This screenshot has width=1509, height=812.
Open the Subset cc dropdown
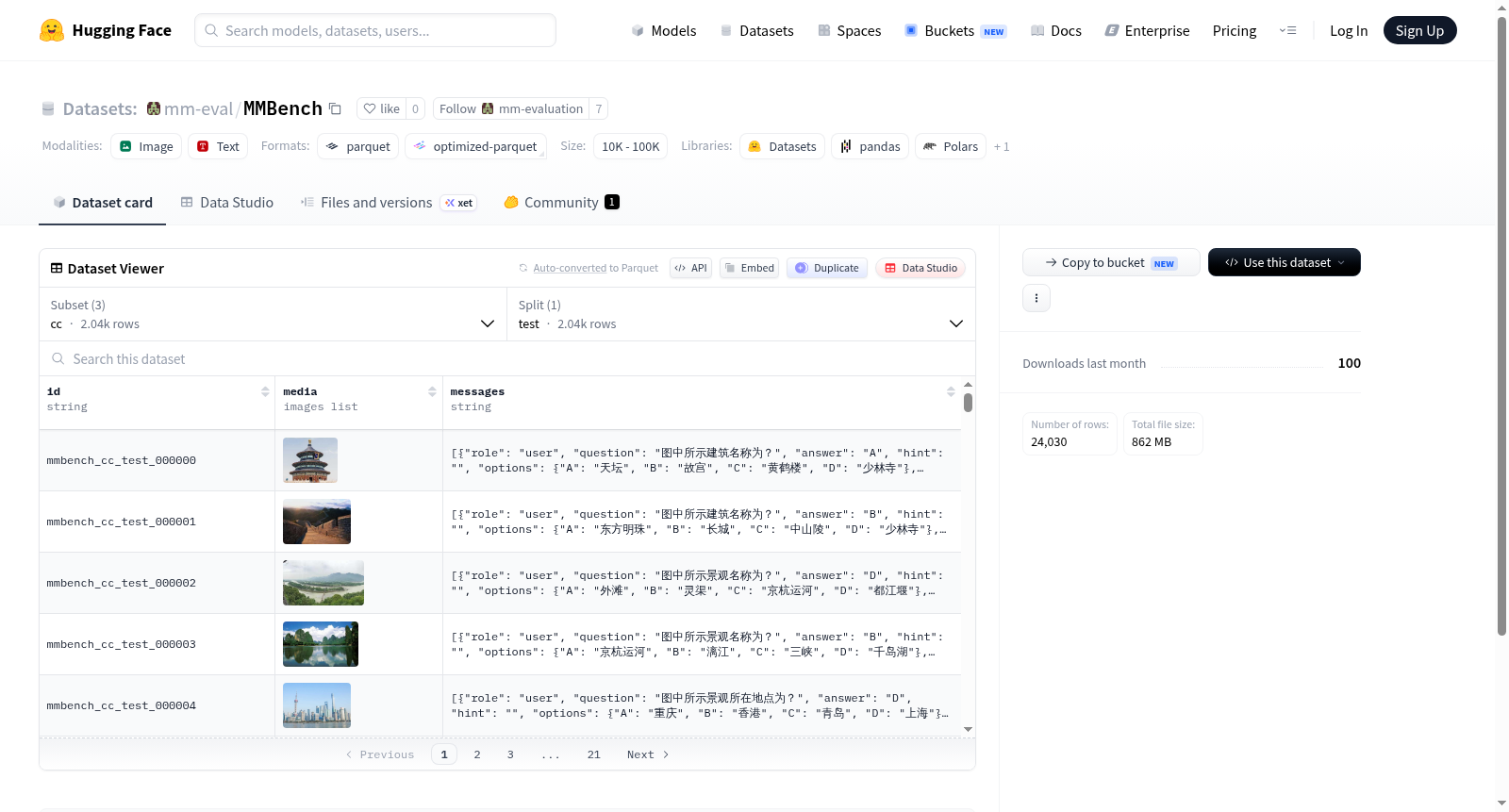point(274,314)
